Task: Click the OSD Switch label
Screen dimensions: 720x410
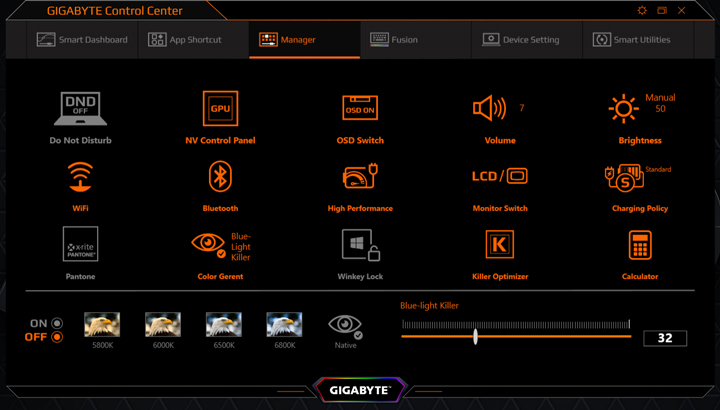Action: (x=360, y=140)
